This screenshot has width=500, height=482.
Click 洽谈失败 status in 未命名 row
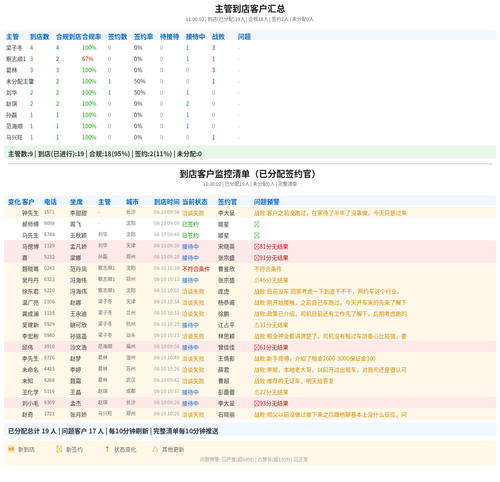click(x=193, y=370)
